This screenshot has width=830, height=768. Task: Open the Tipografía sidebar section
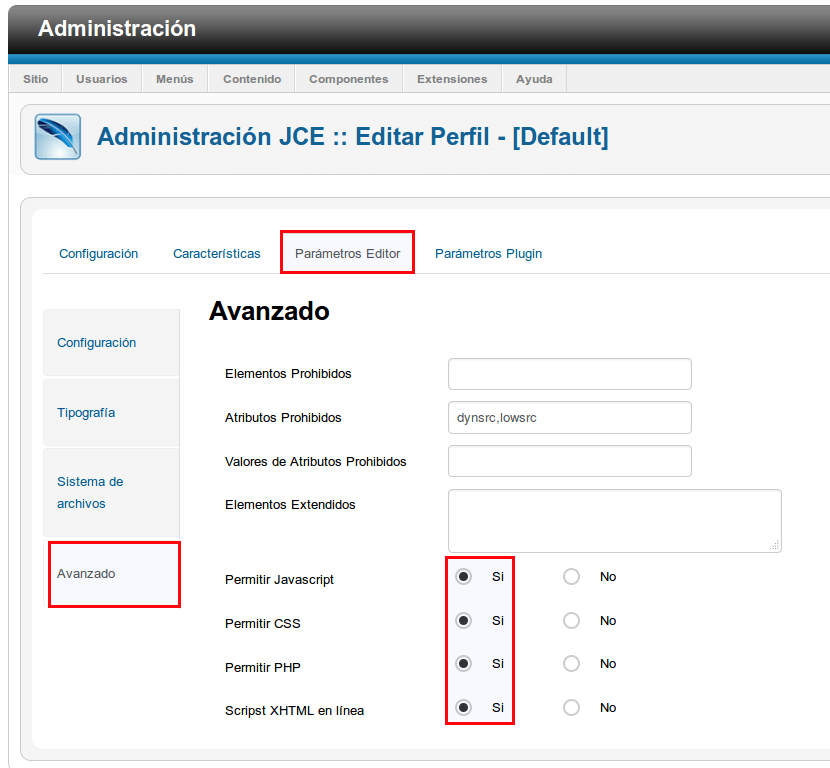tap(112, 412)
